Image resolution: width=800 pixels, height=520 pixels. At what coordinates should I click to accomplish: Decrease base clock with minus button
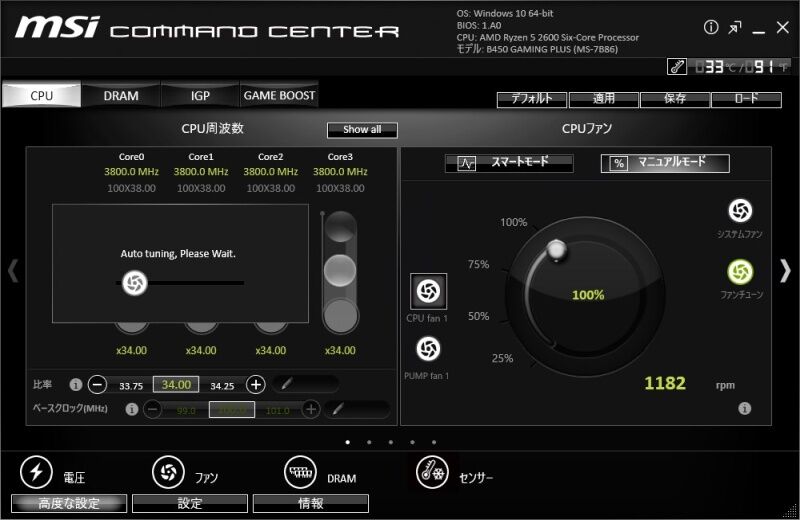pos(152,409)
